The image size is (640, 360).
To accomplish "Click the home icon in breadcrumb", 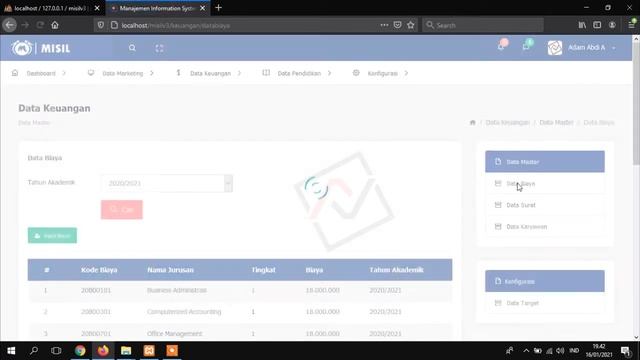I will pyautogui.click(x=473, y=122).
